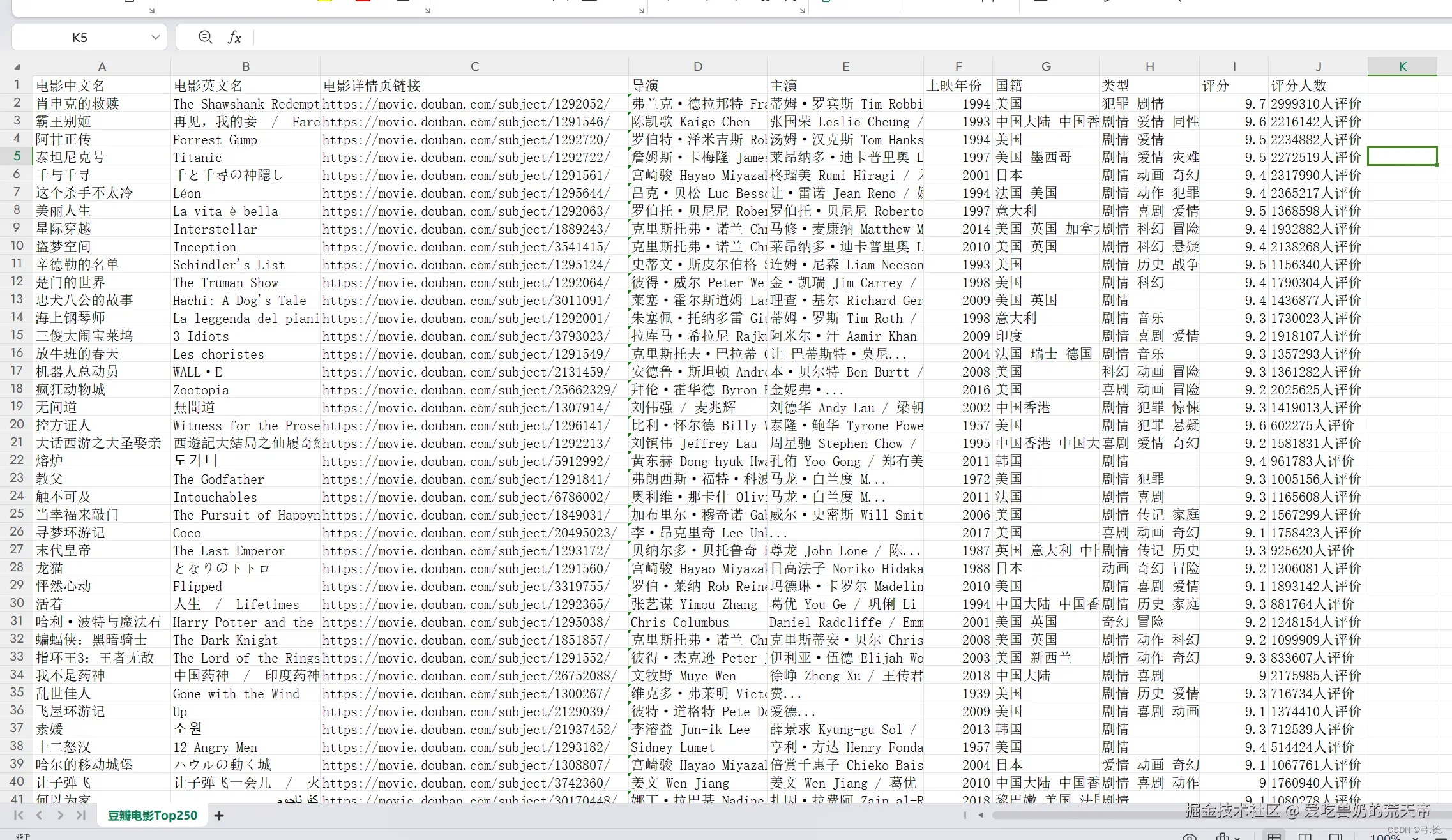Click the select-all corner triangle
The height and width of the screenshot is (840, 1452).
click(x=17, y=66)
